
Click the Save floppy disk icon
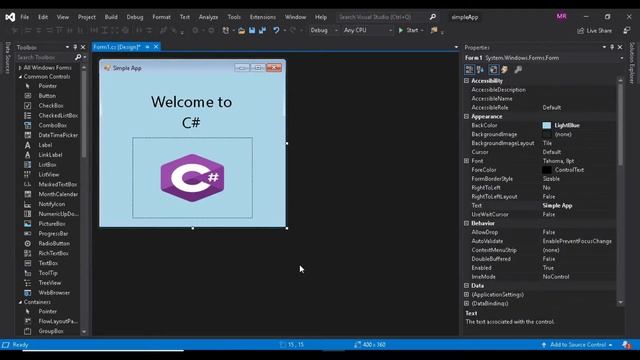pos(252,30)
